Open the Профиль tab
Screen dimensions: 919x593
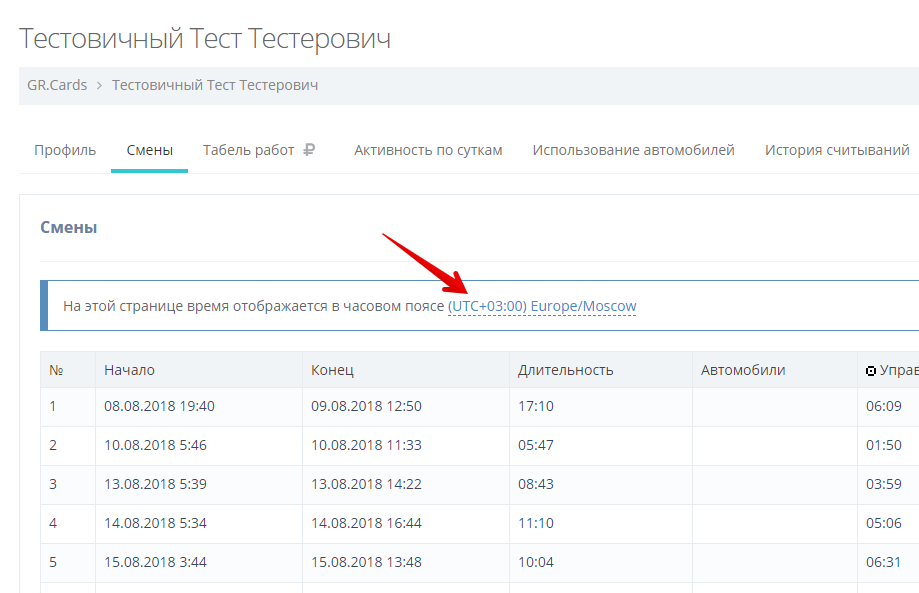pos(65,150)
